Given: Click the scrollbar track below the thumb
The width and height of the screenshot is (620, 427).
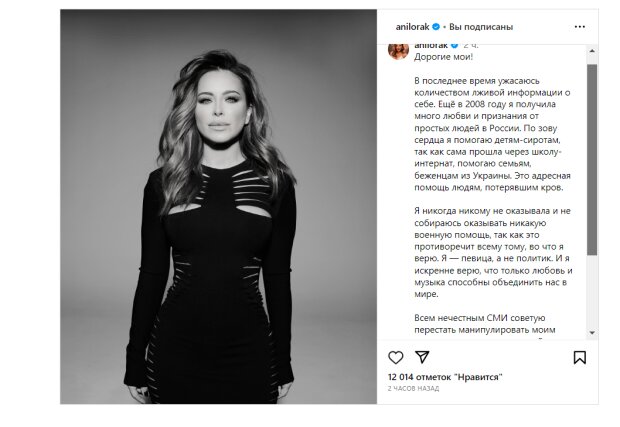Looking at the screenshot, I should 592,292.
